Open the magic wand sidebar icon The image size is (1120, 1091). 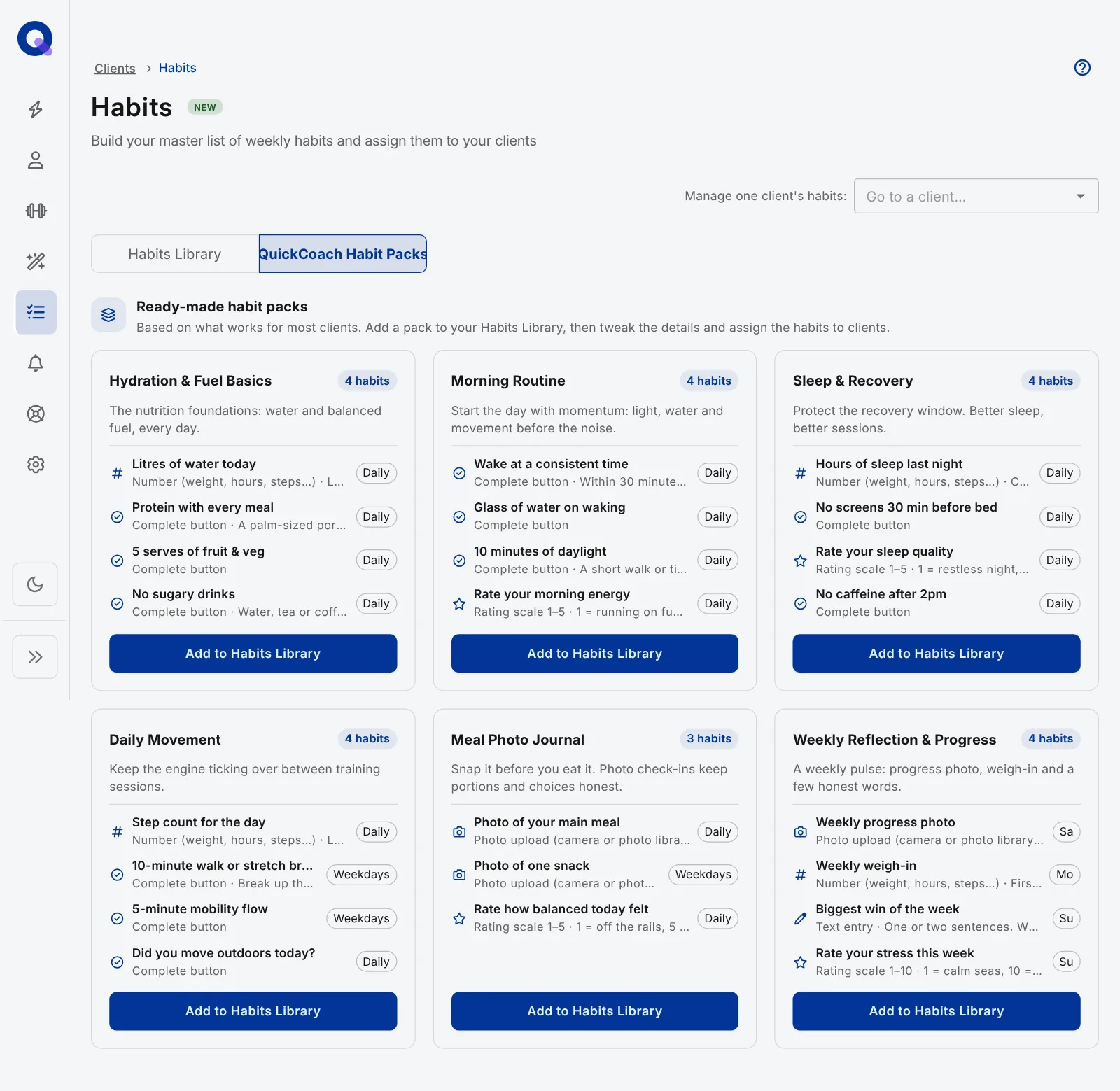click(36, 262)
